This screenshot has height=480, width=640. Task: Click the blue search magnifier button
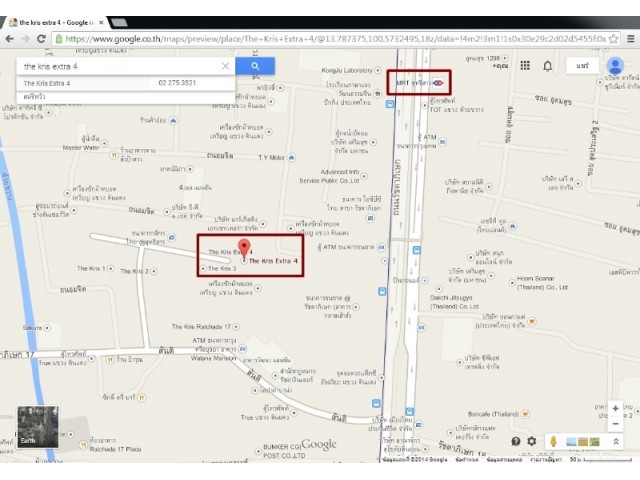pos(256,66)
